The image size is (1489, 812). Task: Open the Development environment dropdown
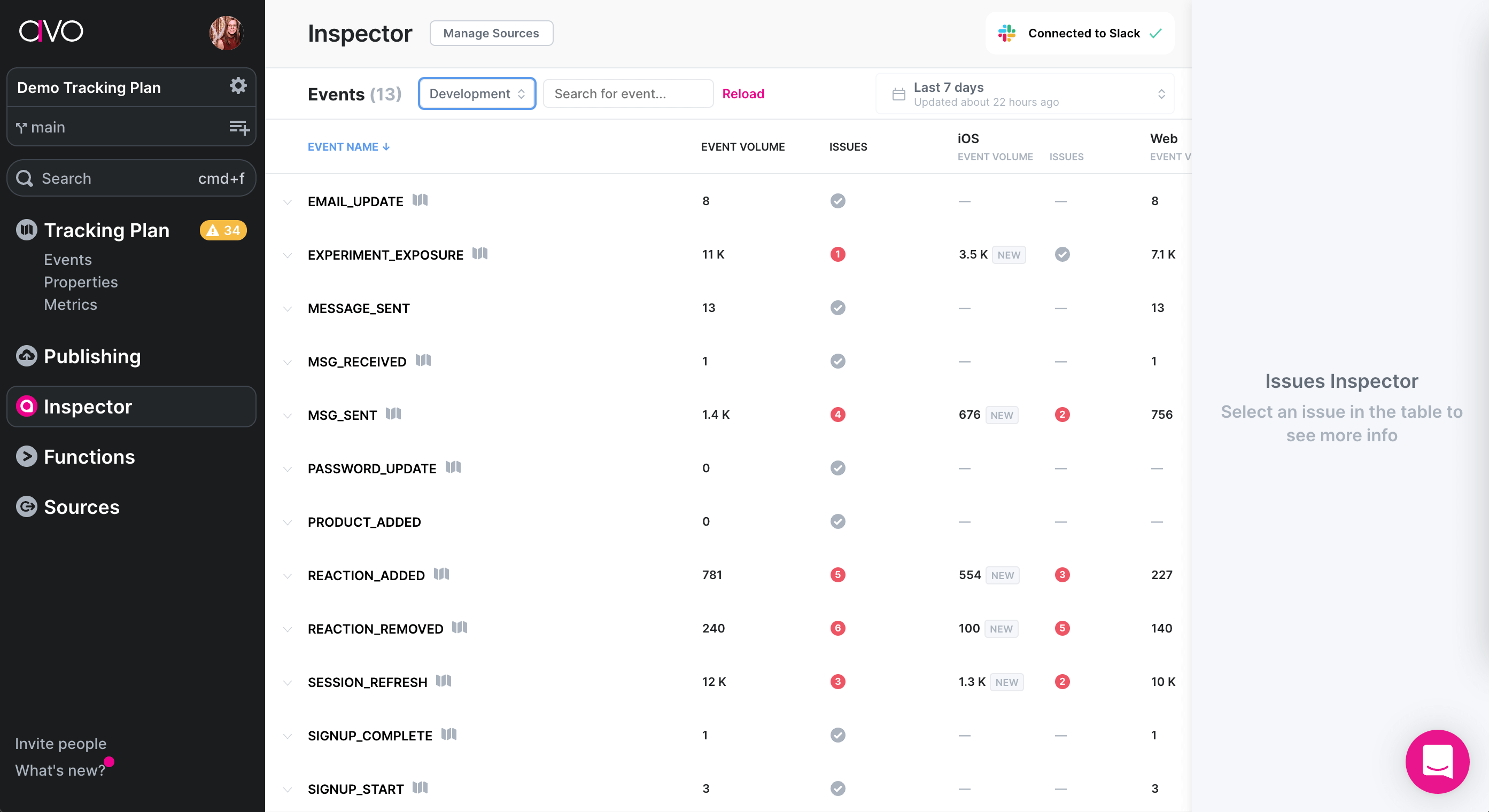[x=476, y=93]
